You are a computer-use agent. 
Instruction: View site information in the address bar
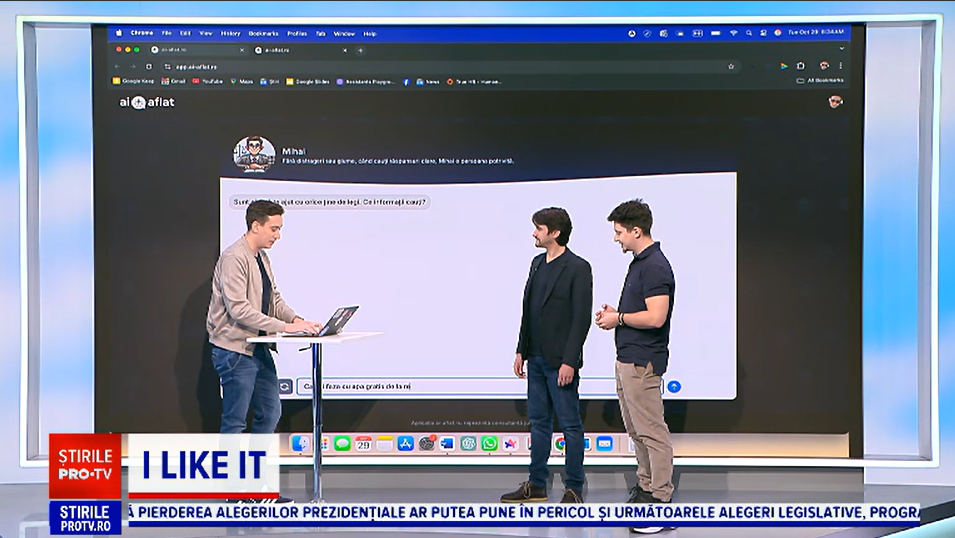(x=167, y=66)
